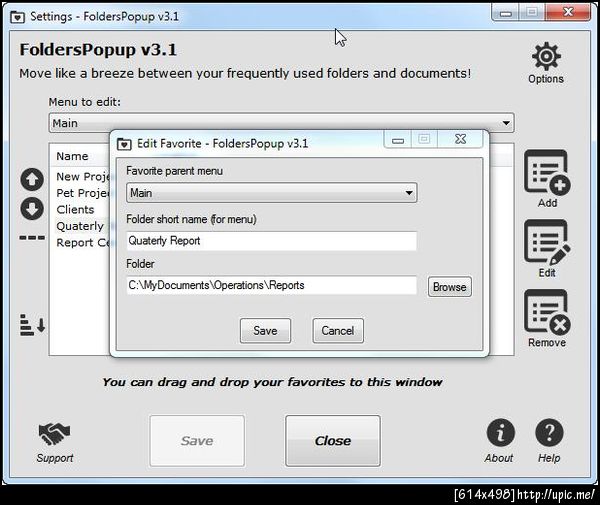The height and width of the screenshot is (505, 600).
Task: Click the Remove favorite icon
Action: coord(547,312)
